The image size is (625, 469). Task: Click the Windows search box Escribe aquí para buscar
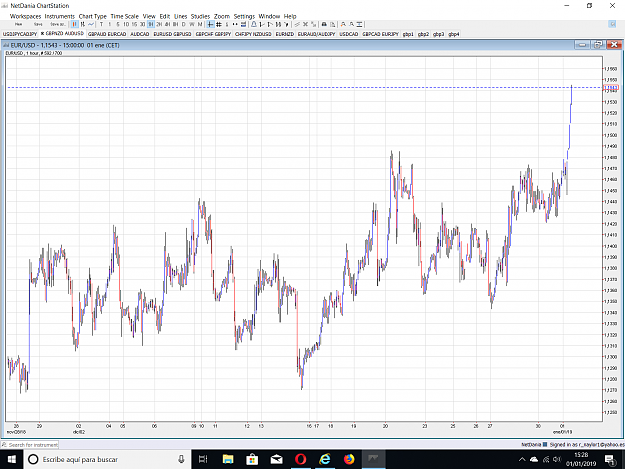tap(108, 459)
